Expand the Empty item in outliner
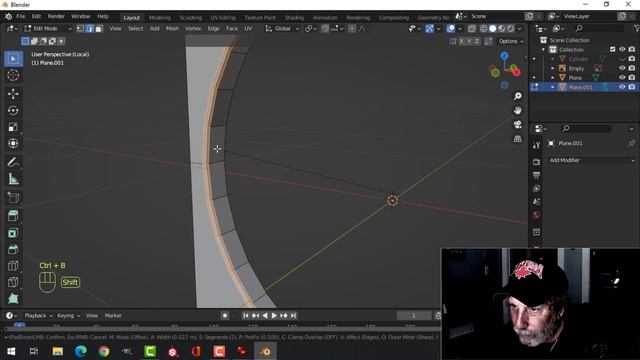The width and height of the screenshot is (640, 360). click(553, 68)
